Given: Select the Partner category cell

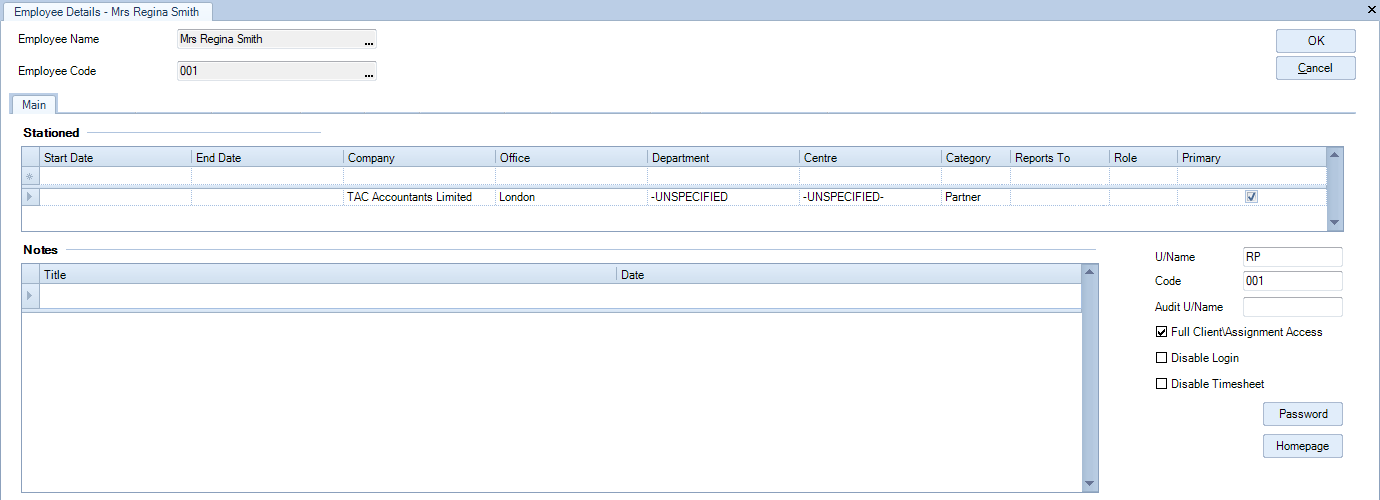Looking at the screenshot, I should pos(976,197).
